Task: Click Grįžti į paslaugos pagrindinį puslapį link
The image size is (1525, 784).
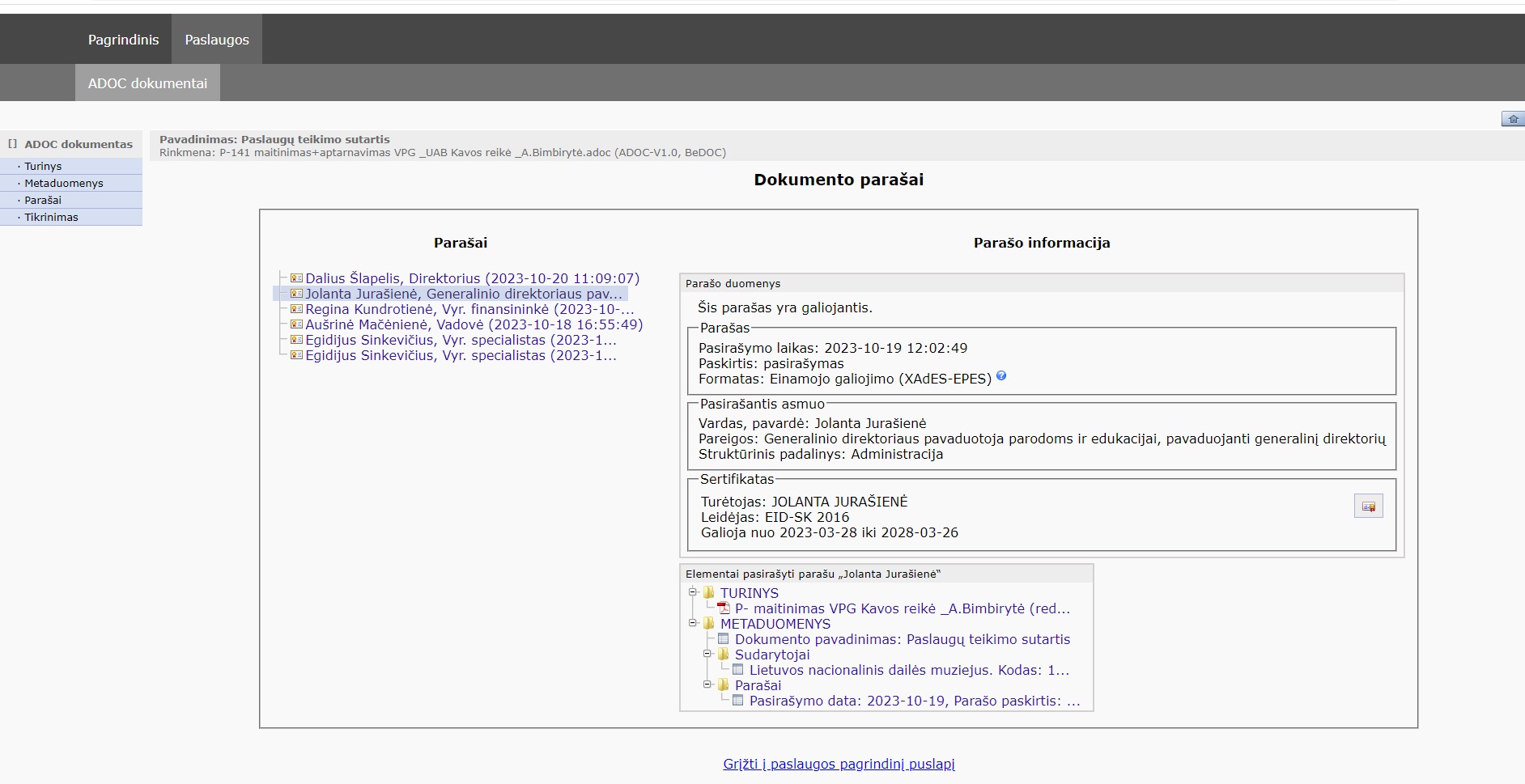Action: [839, 764]
